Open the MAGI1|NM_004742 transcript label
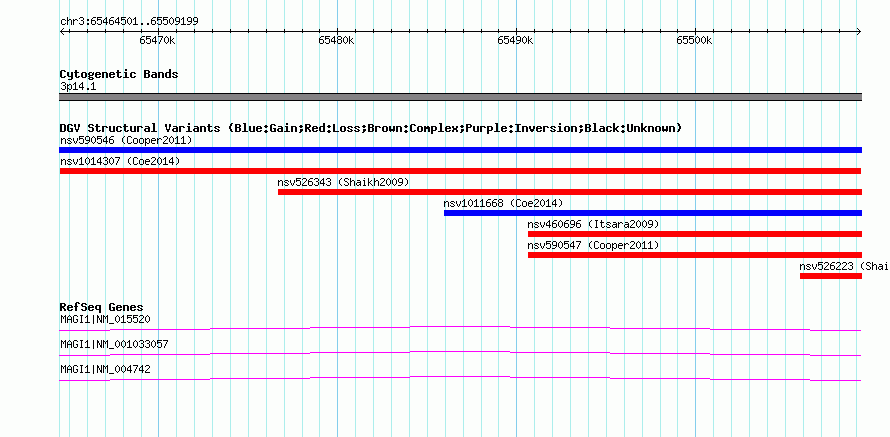 [106, 369]
